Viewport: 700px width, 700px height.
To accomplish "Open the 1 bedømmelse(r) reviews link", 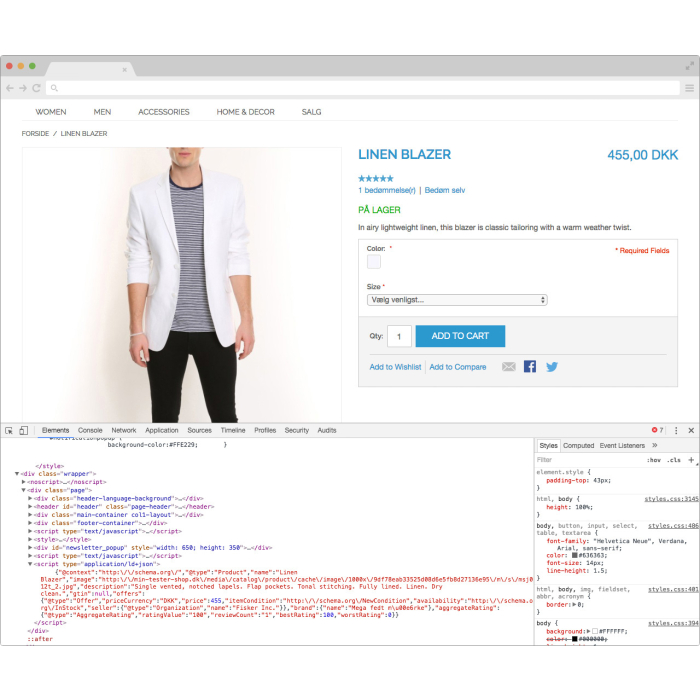I will pos(387,190).
